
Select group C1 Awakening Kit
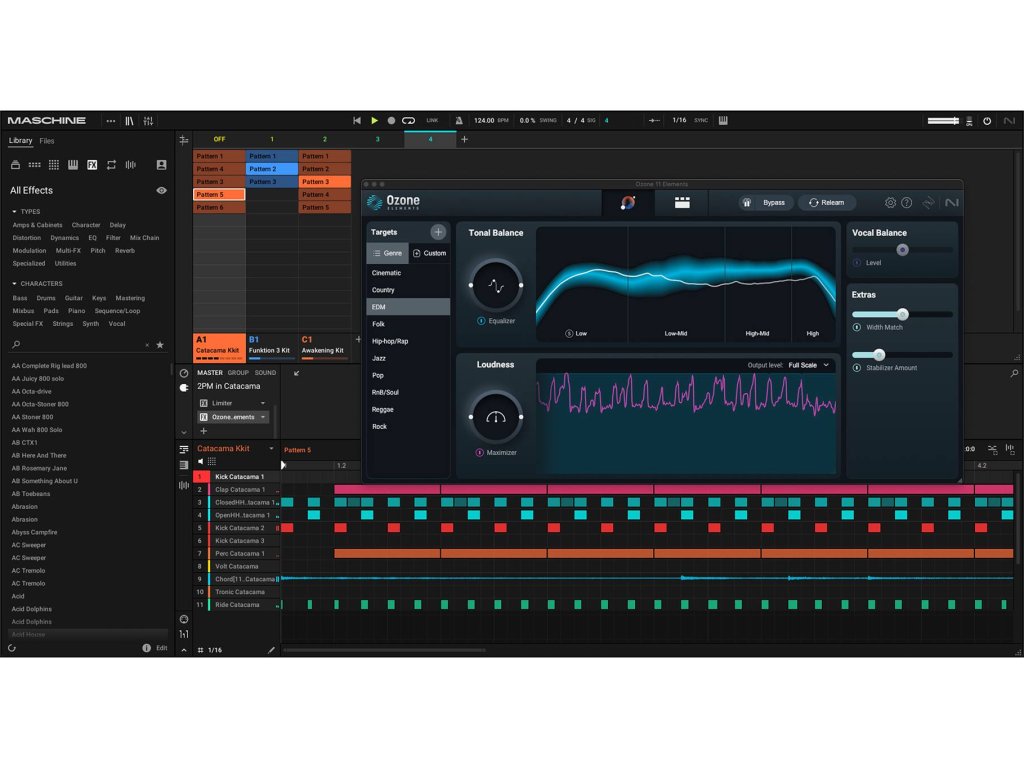point(325,347)
